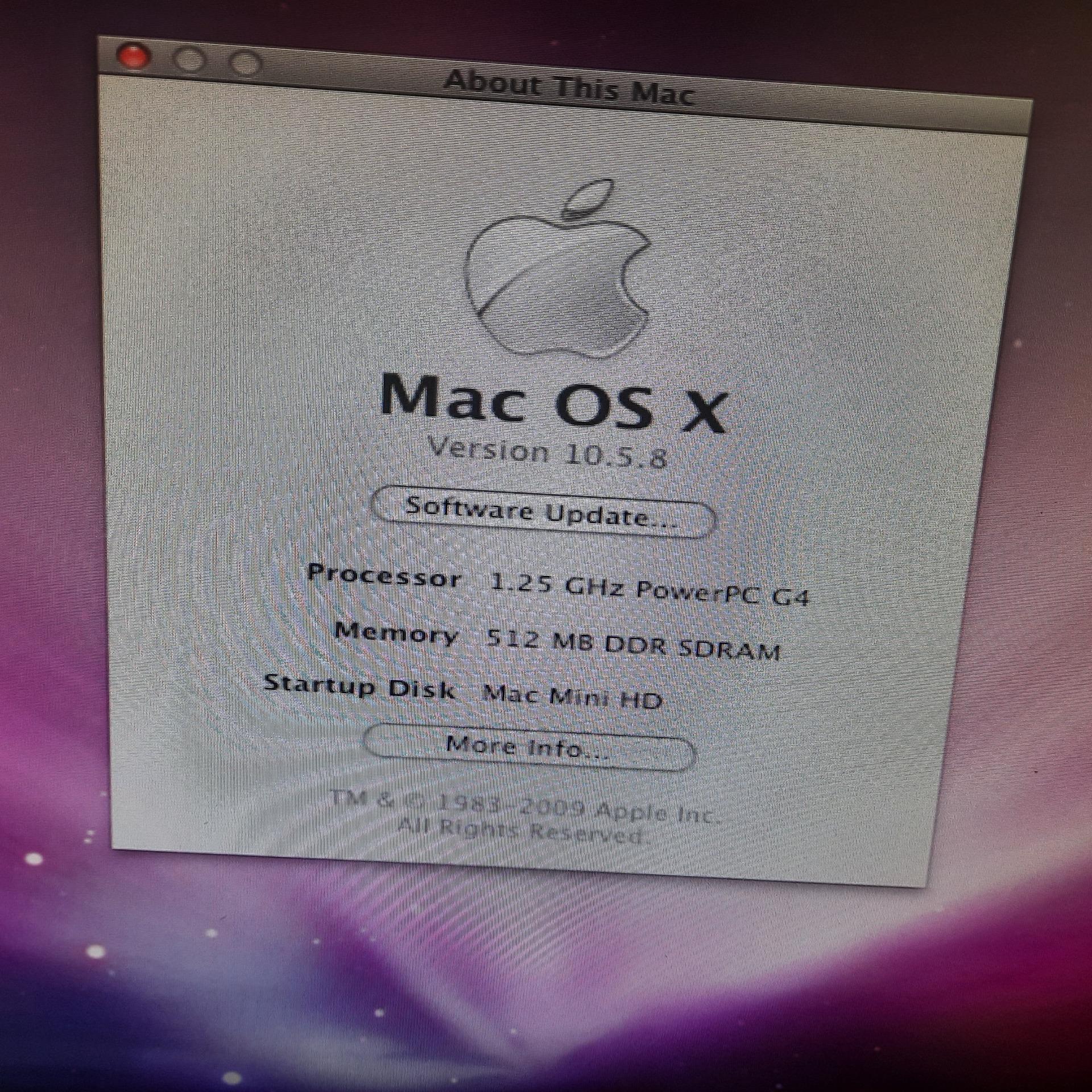The width and height of the screenshot is (1092, 1092).
Task: Click the Memory label
Action: (x=396, y=632)
